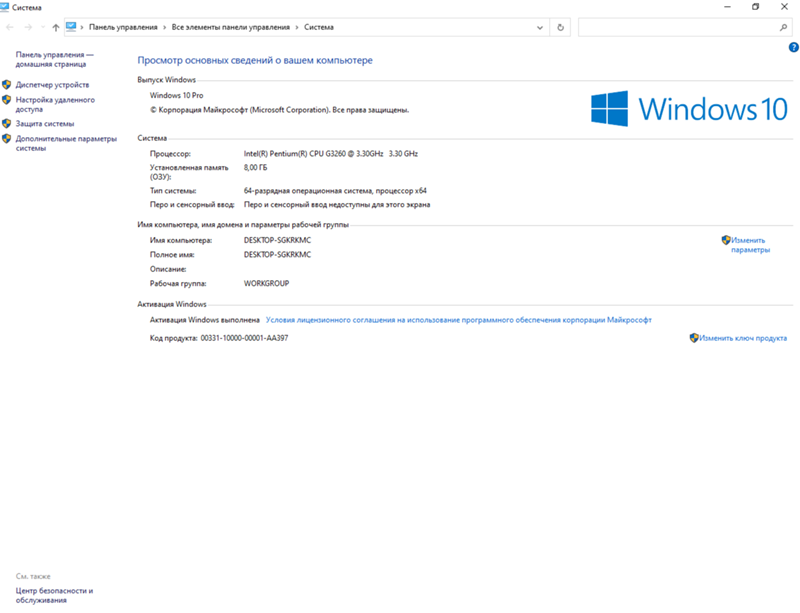Open the recent locations dropdown near the navigation arrows
This screenshot has height=613, width=800.
(41, 28)
